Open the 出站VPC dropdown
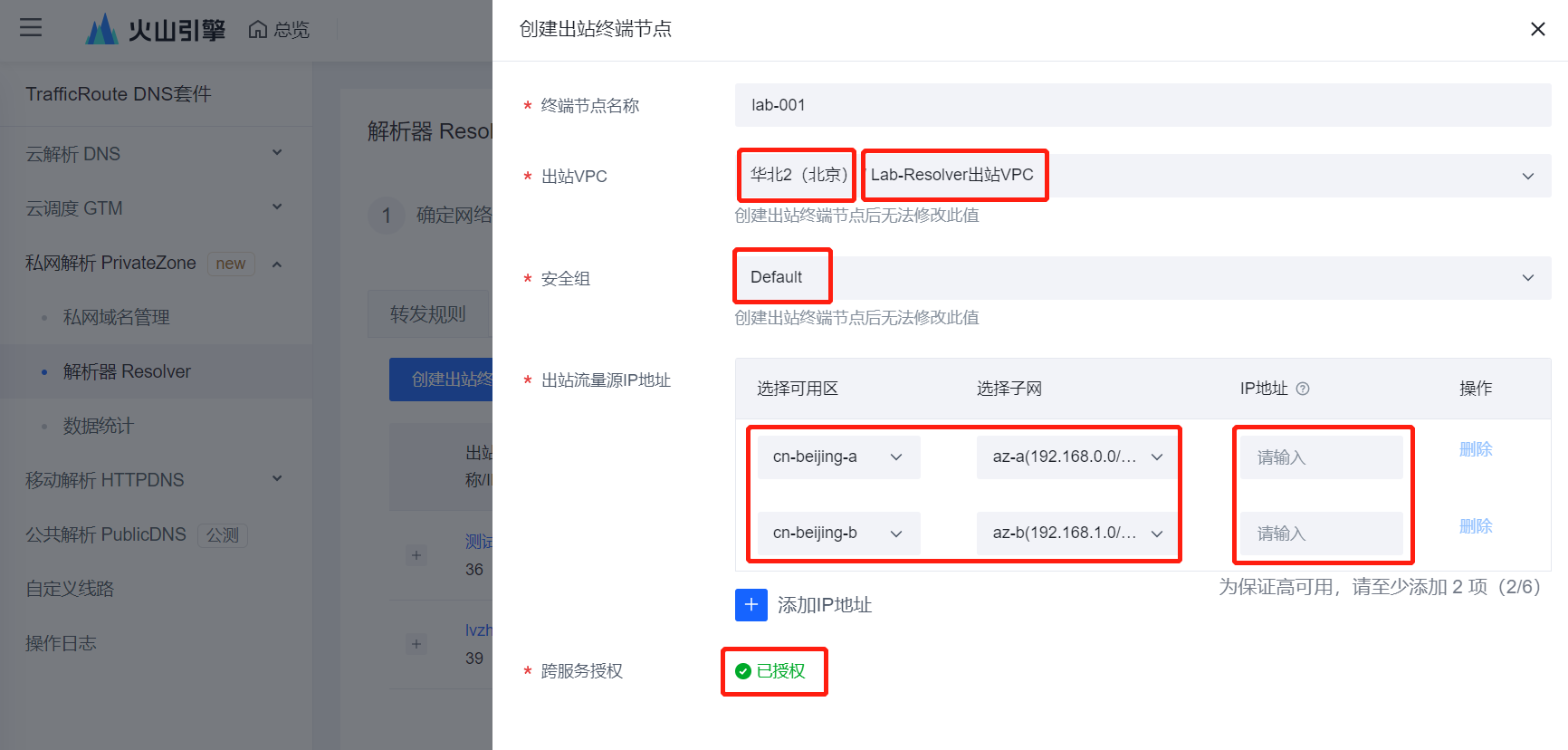This screenshot has width=1568, height=750. (1527, 176)
